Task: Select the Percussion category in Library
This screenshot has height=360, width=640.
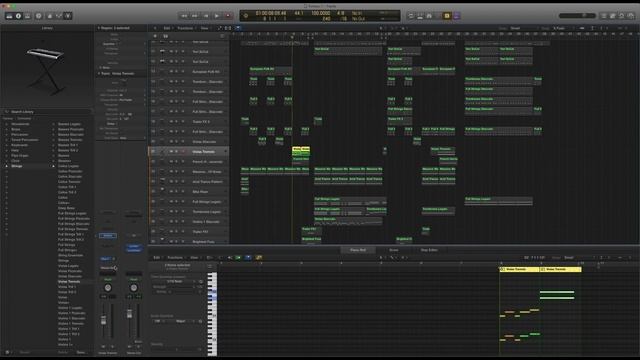Action: click(20, 134)
